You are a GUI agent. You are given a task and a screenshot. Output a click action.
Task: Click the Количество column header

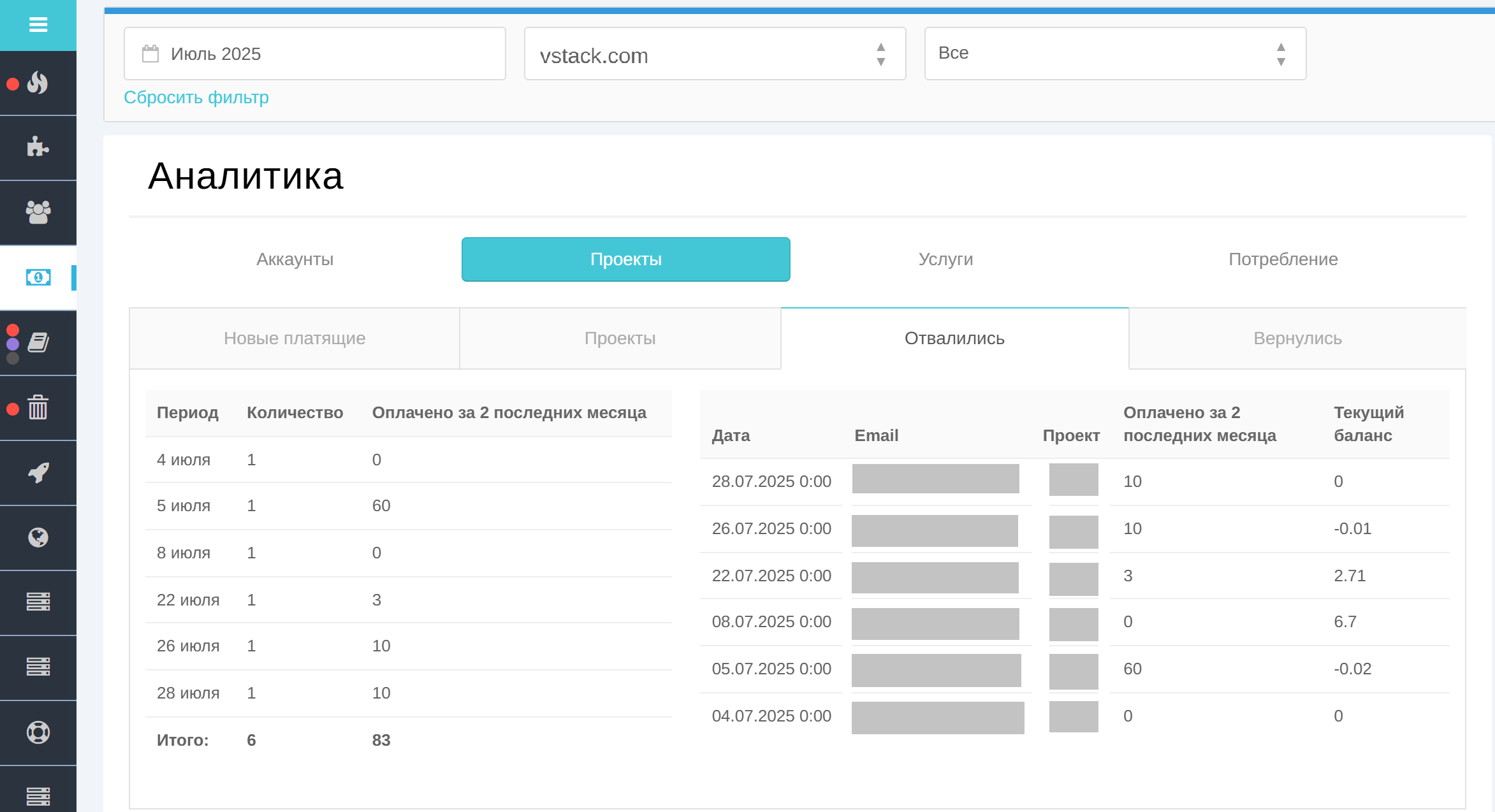pyautogui.click(x=295, y=412)
